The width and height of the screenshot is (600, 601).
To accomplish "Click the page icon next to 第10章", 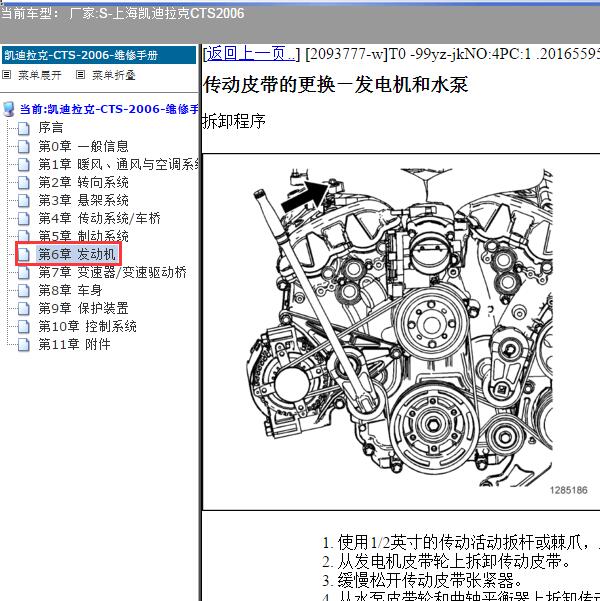I will [24, 327].
